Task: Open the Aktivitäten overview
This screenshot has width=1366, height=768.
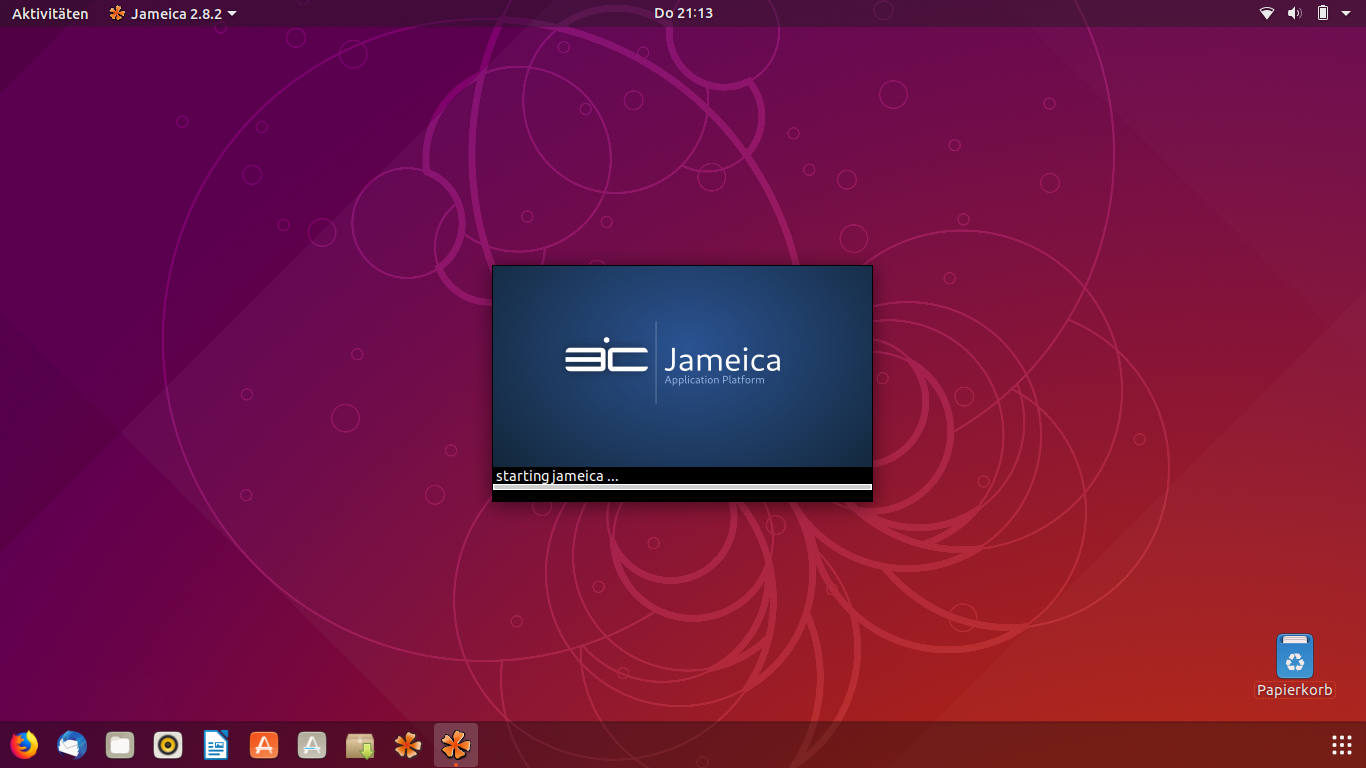Action: click(50, 13)
